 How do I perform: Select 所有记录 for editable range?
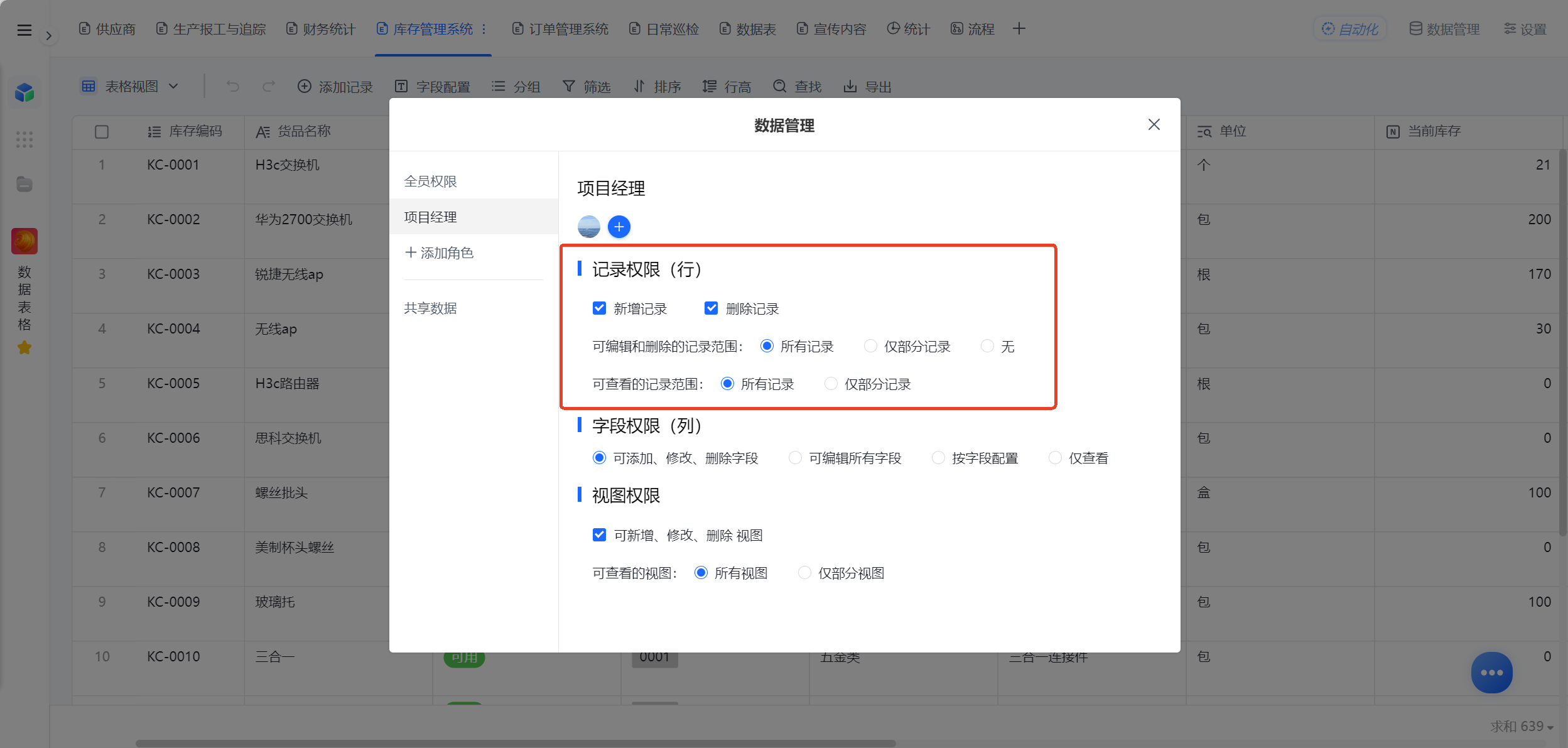(767, 346)
